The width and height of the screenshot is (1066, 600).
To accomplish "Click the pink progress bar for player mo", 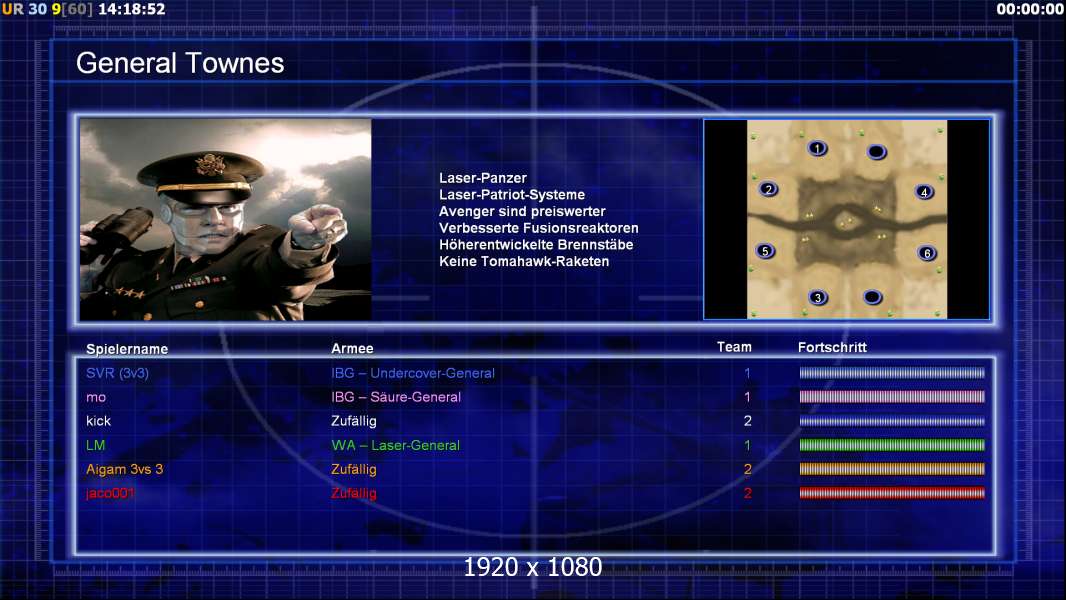I will click(892, 396).
